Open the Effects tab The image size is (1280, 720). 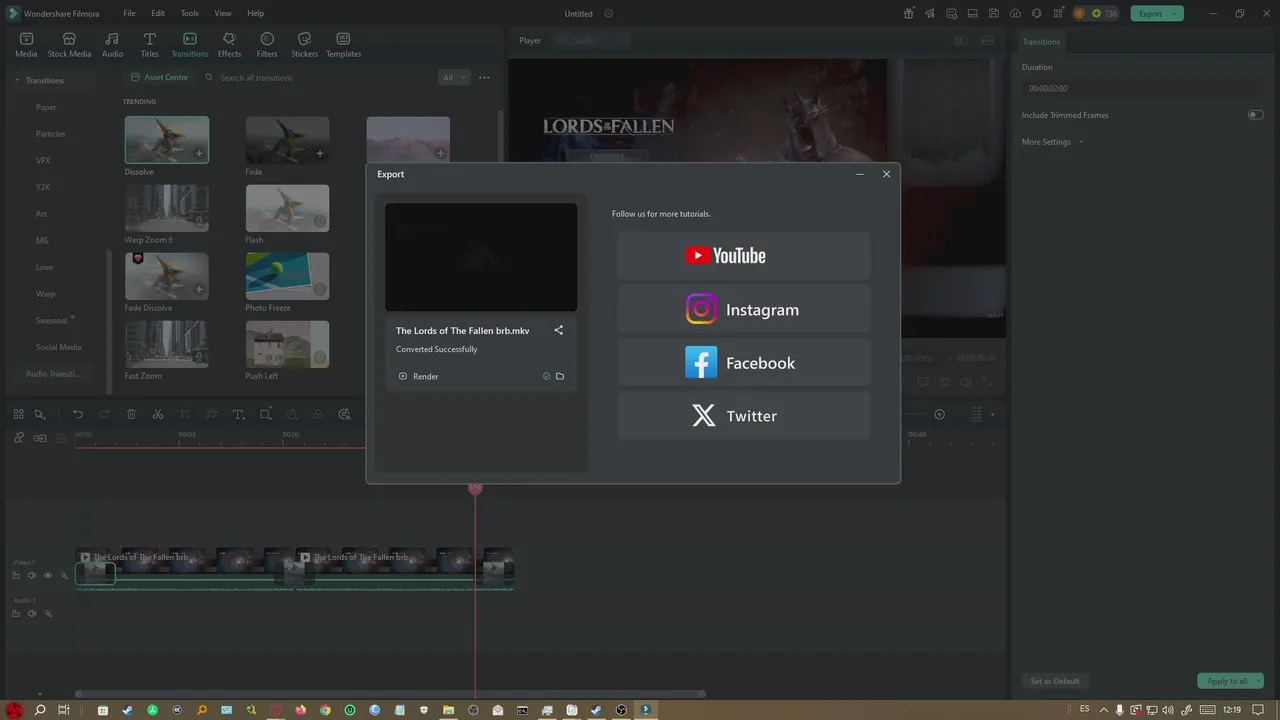coord(229,45)
